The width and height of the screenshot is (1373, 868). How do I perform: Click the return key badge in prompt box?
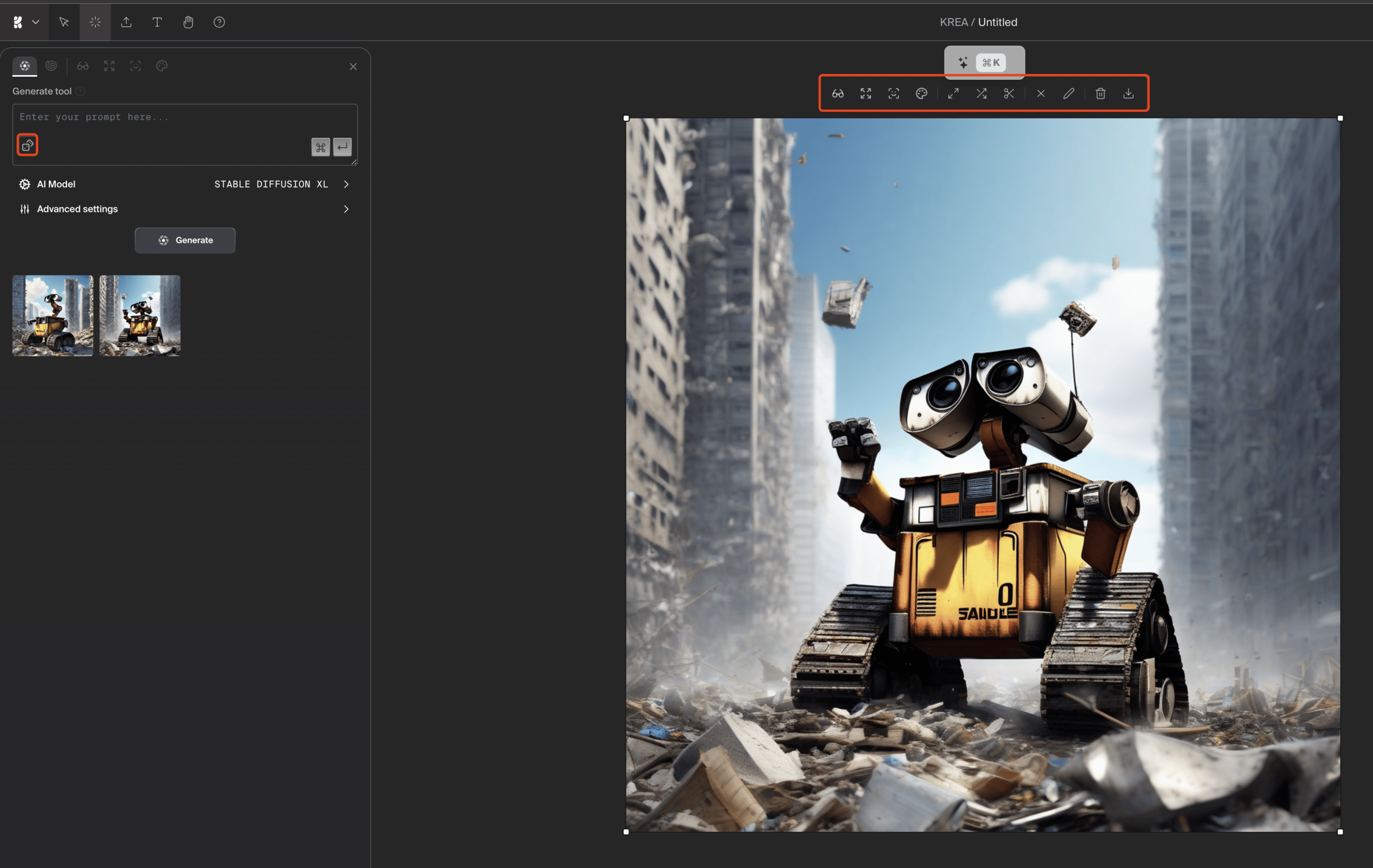tap(342, 147)
